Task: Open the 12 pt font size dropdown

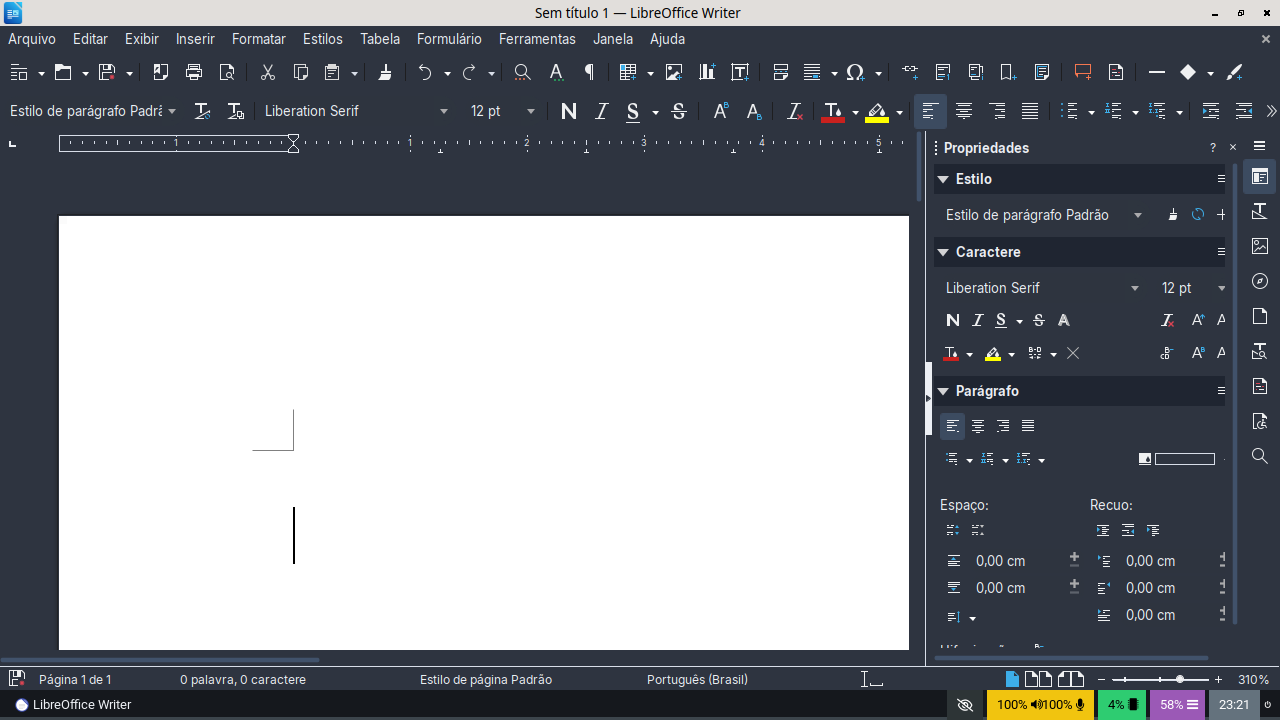Action: click(531, 111)
